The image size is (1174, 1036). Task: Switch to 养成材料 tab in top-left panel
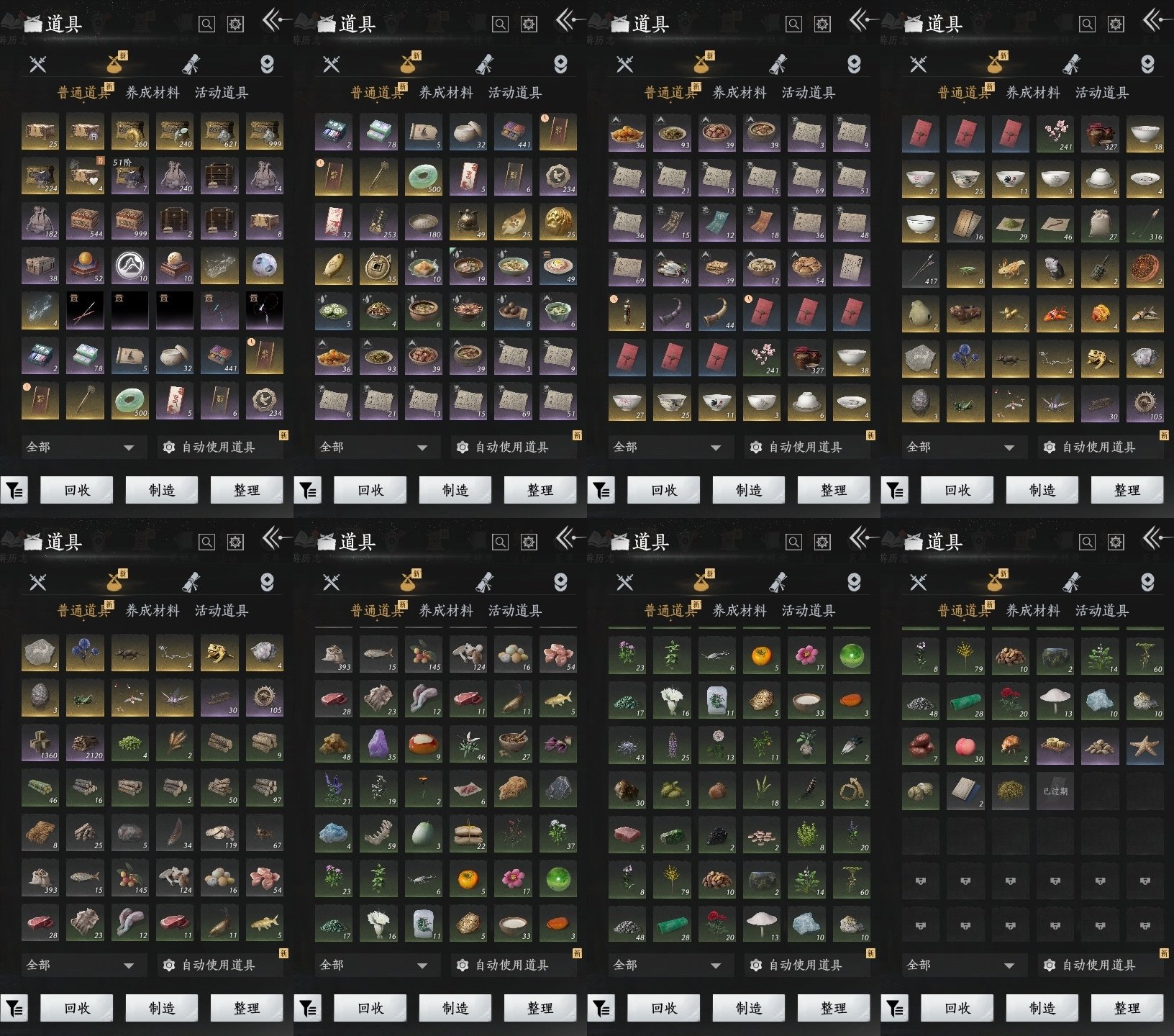[153, 93]
